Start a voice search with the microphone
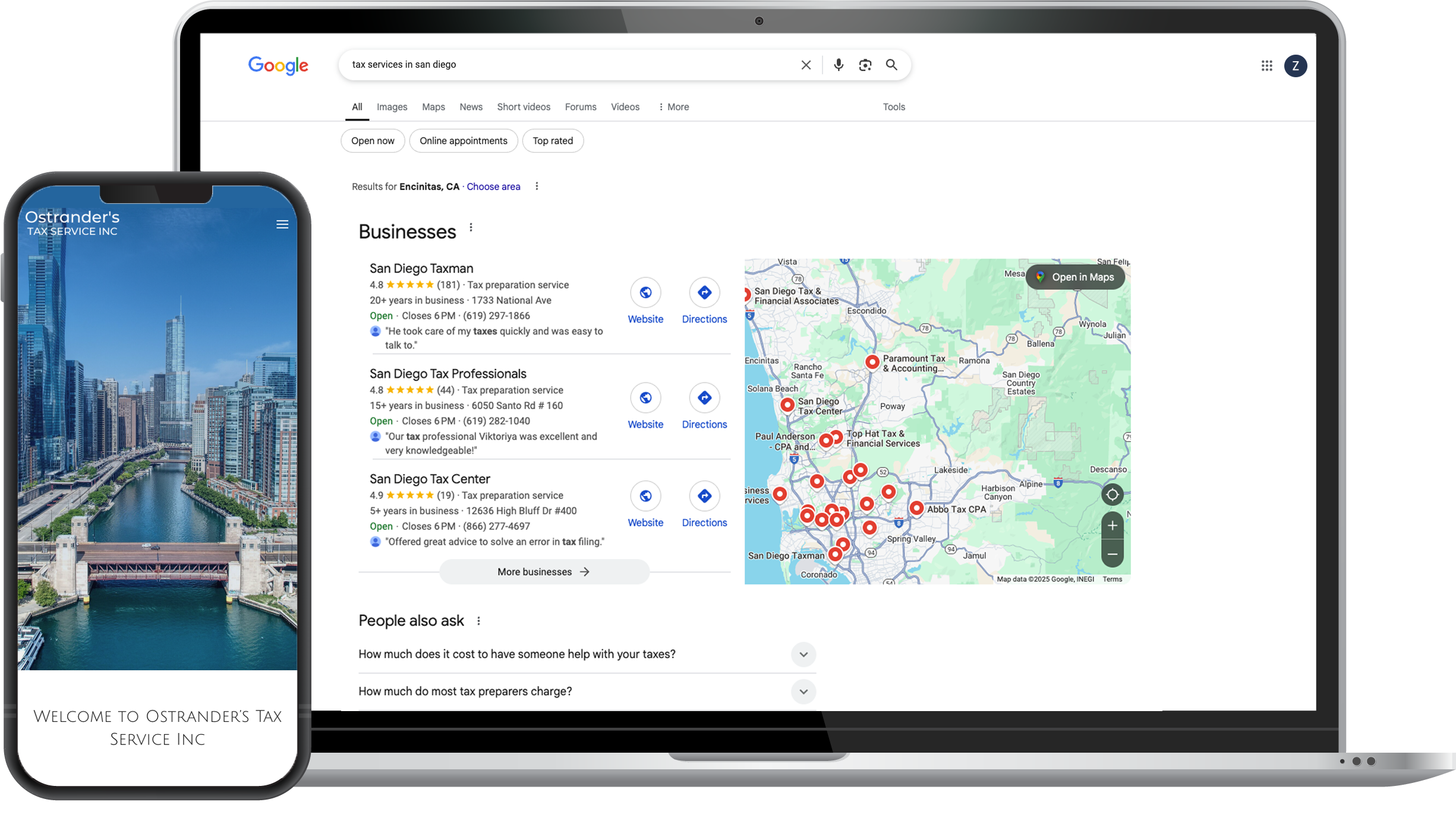Viewport: 1456px width, 840px height. [838, 65]
